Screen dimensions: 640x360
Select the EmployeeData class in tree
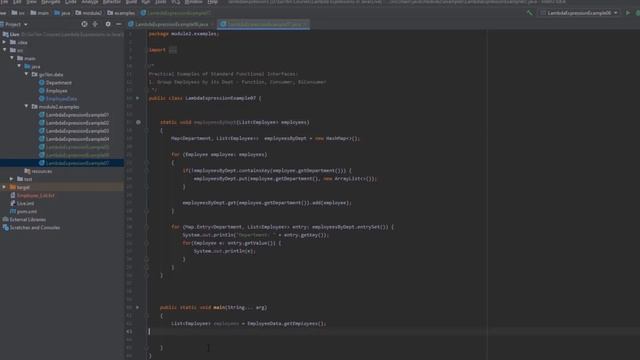[x=61, y=99]
